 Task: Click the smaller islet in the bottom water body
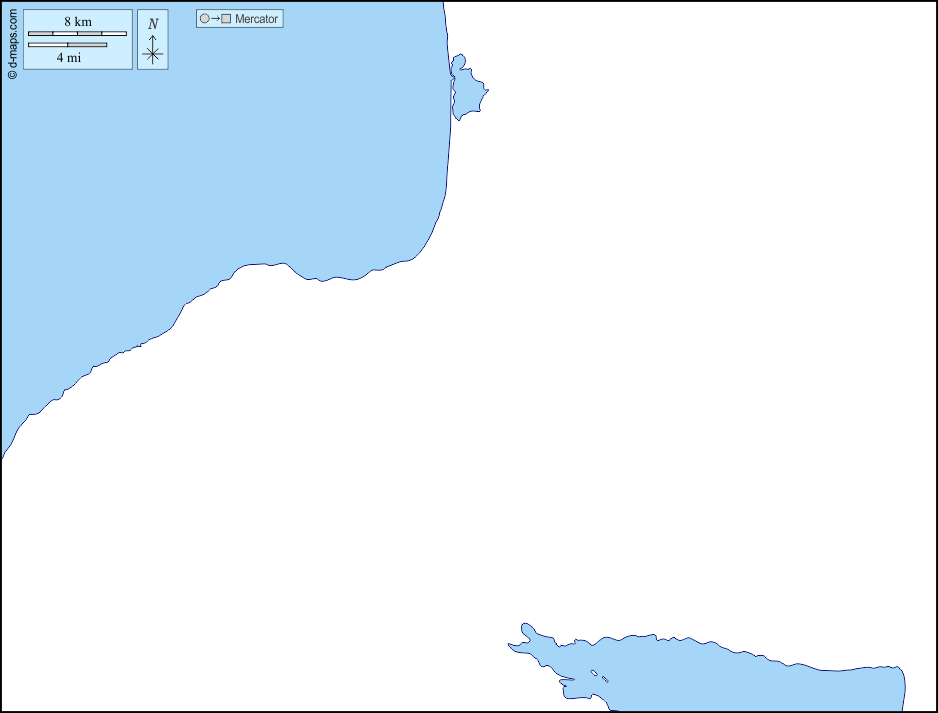tap(605, 680)
